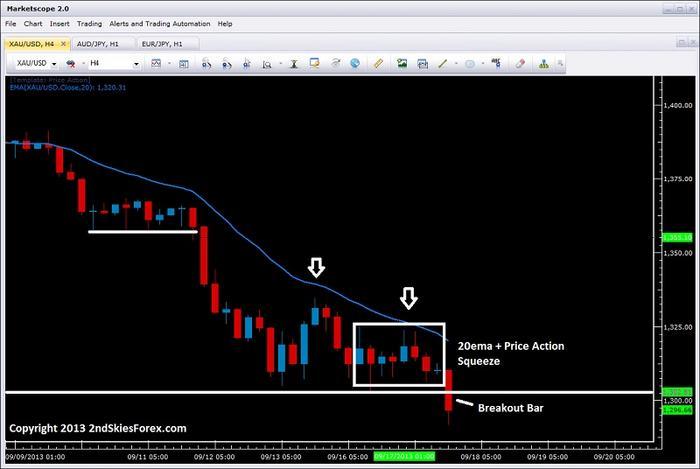Click the middle of the three scroll chart icons
Image resolution: width=700 pixels, height=469 pixels.
click(227, 64)
